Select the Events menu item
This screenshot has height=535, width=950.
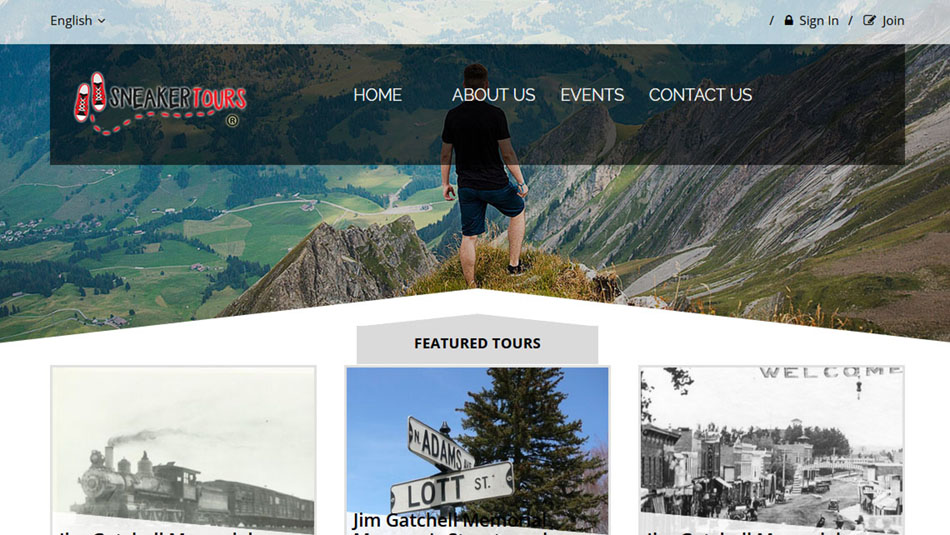coord(592,95)
